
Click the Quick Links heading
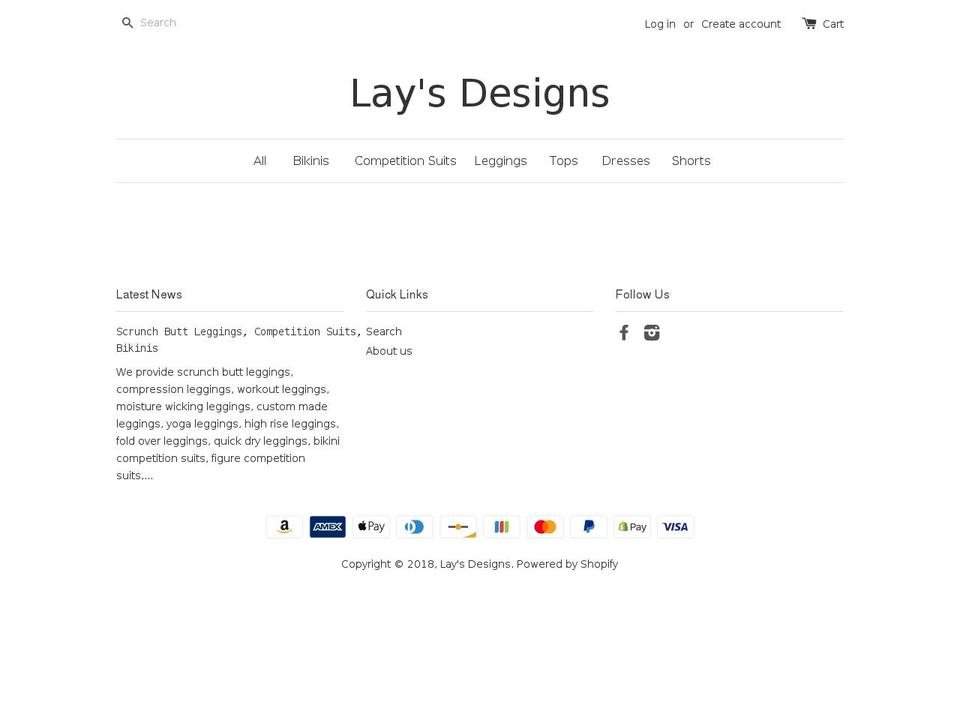click(397, 294)
